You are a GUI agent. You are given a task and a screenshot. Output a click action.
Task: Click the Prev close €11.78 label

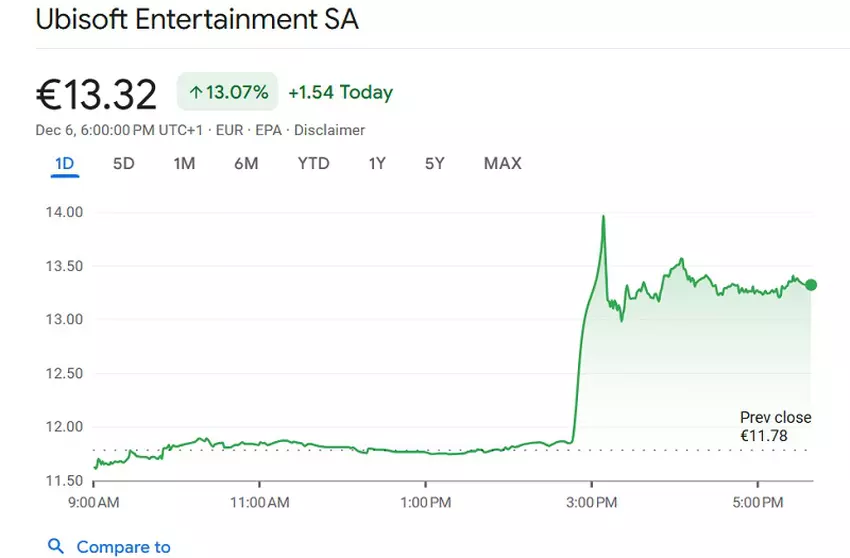click(775, 426)
